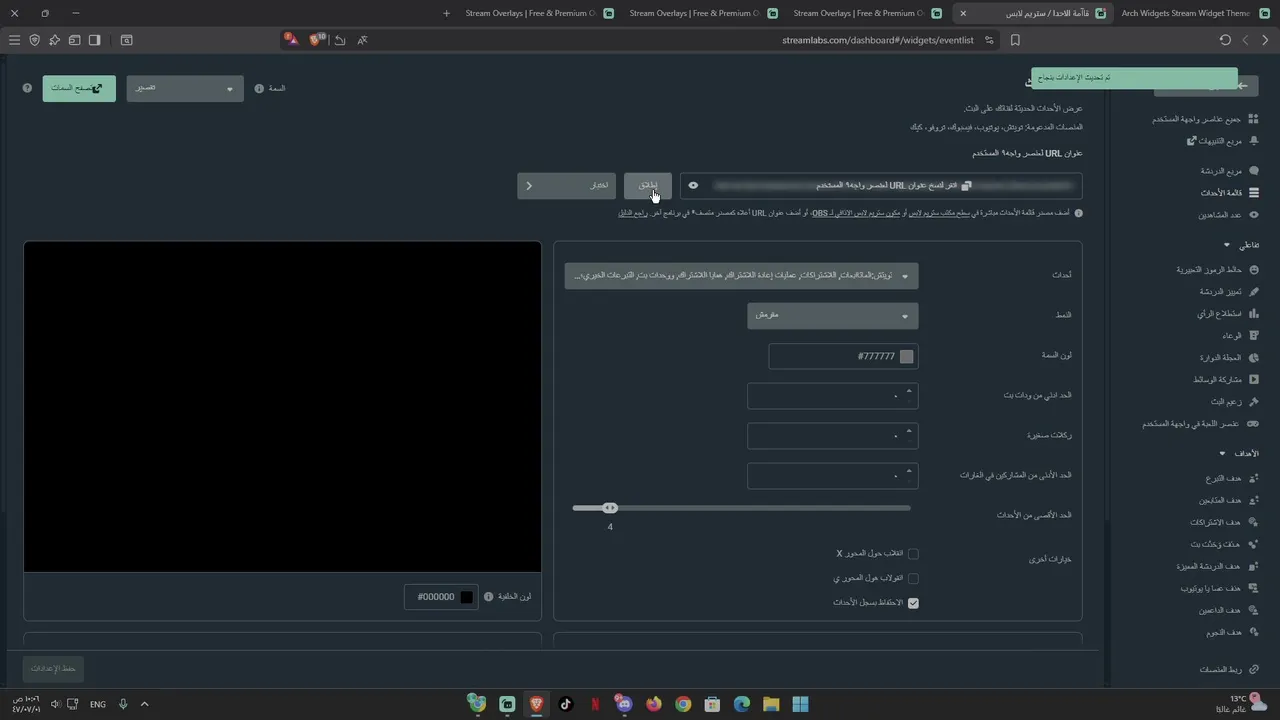Switch to the Arch Widgets Stream Widget tab
This screenshot has height=720, width=1280.
1185,13
